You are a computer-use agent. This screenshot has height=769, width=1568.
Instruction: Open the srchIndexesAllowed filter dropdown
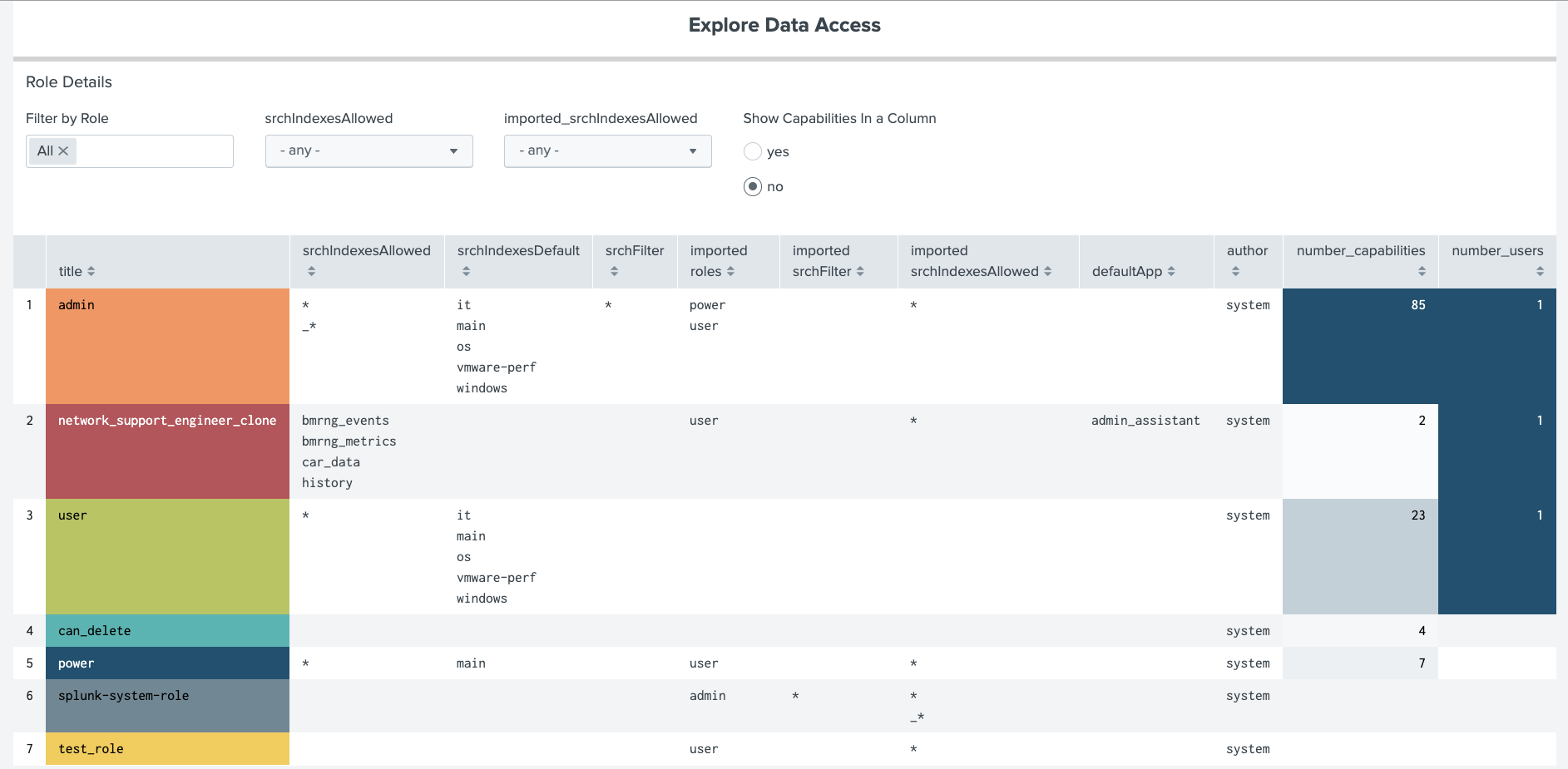point(369,151)
